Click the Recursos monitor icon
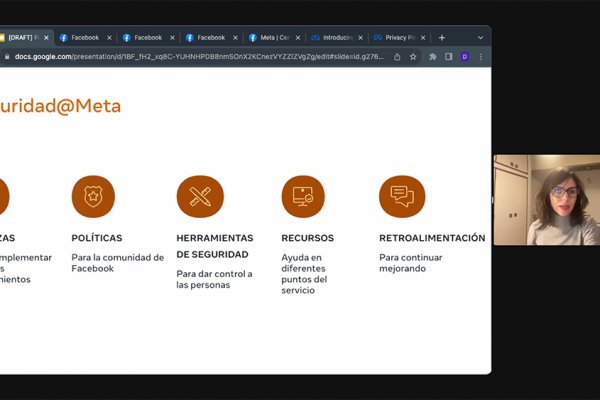600x400 pixels. pos(303,196)
